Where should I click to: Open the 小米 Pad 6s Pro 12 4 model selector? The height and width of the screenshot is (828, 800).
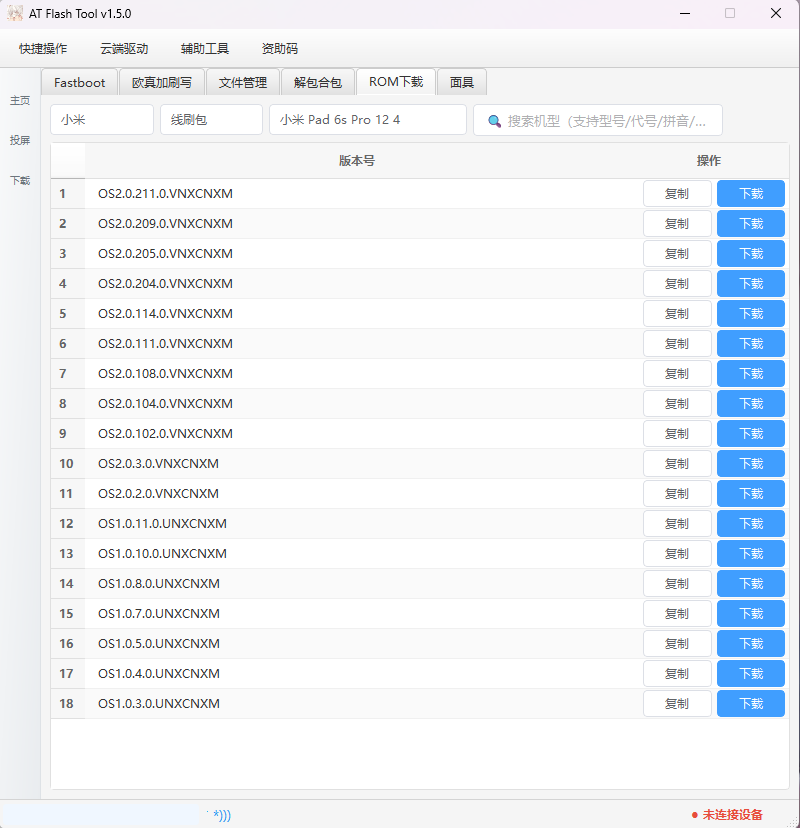(x=367, y=120)
